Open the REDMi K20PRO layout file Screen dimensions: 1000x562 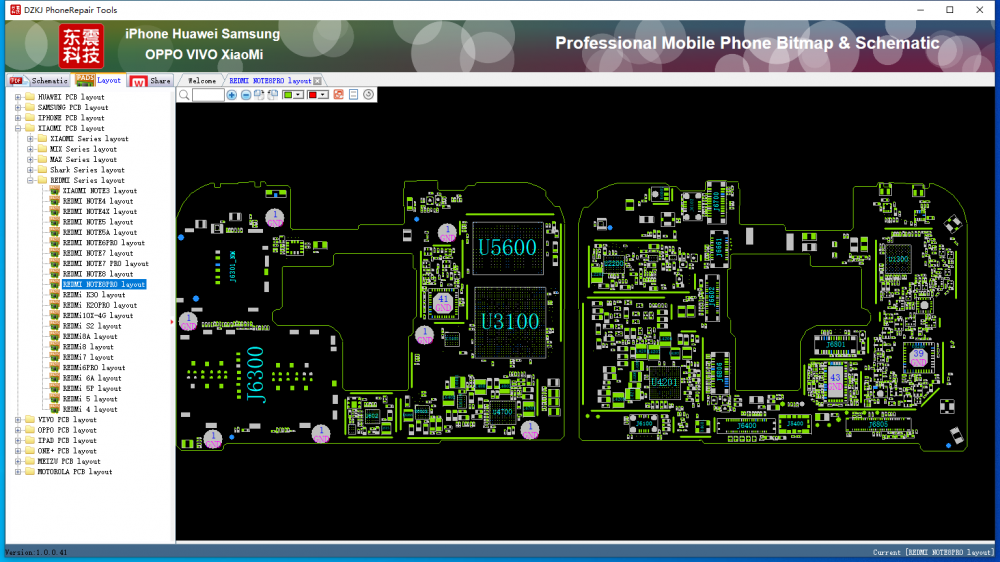(x=99, y=305)
